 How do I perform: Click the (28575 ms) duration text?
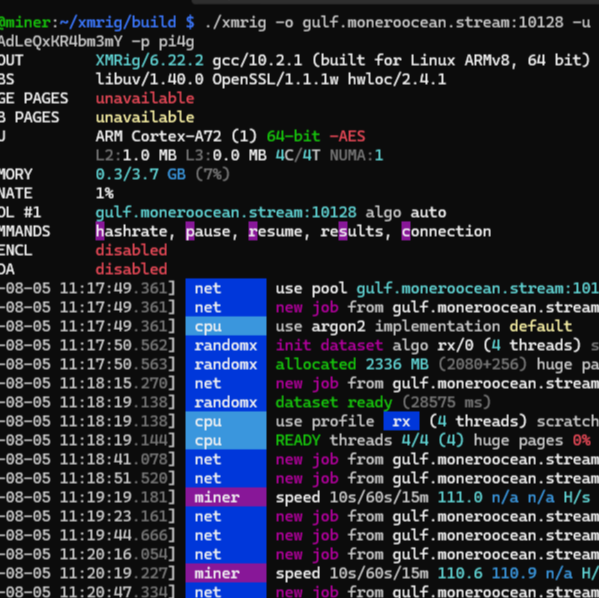[x=446, y=402]
